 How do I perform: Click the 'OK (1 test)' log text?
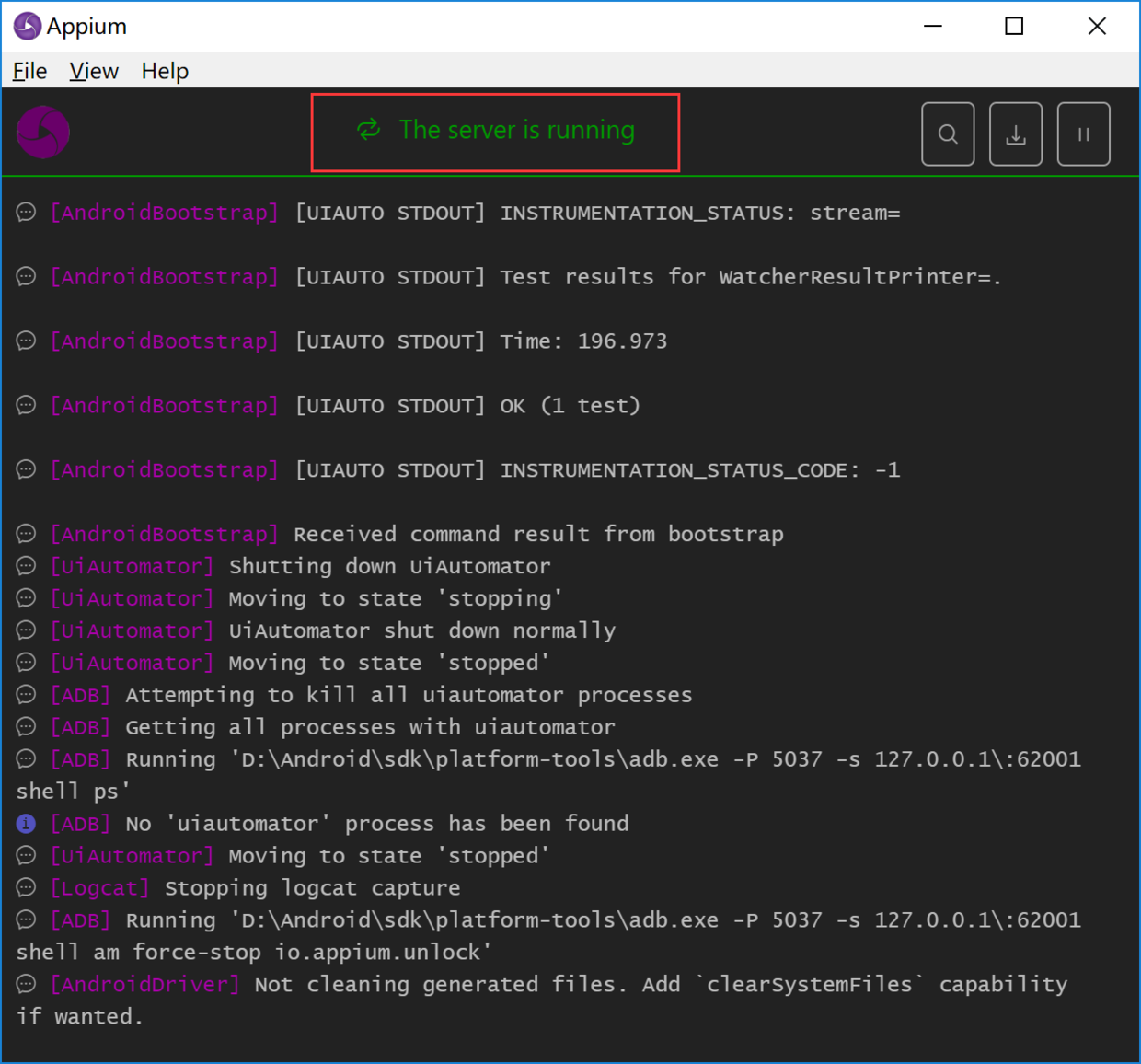point(570,406)
